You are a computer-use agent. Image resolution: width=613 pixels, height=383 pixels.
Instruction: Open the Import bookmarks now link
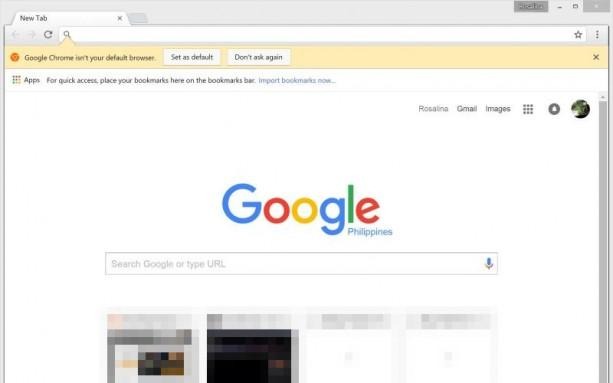297,81
